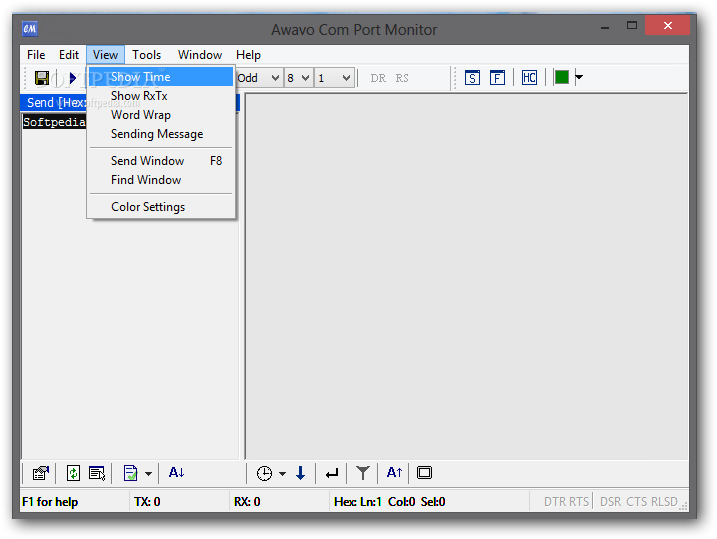The image size is (717, 539).
Task: Close the Awavo Com Port Monitor window
Action: (x=668, y=26)
